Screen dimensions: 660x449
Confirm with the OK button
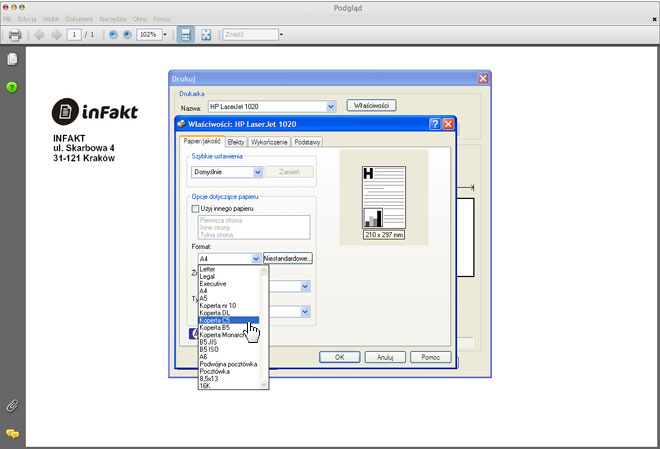pos(340,357)
